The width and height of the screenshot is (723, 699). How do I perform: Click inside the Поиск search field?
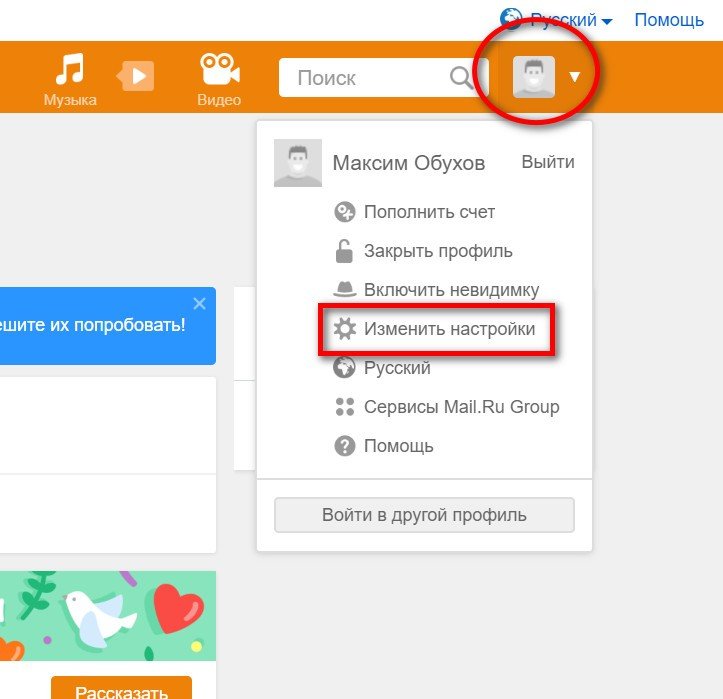pos(384,77)
